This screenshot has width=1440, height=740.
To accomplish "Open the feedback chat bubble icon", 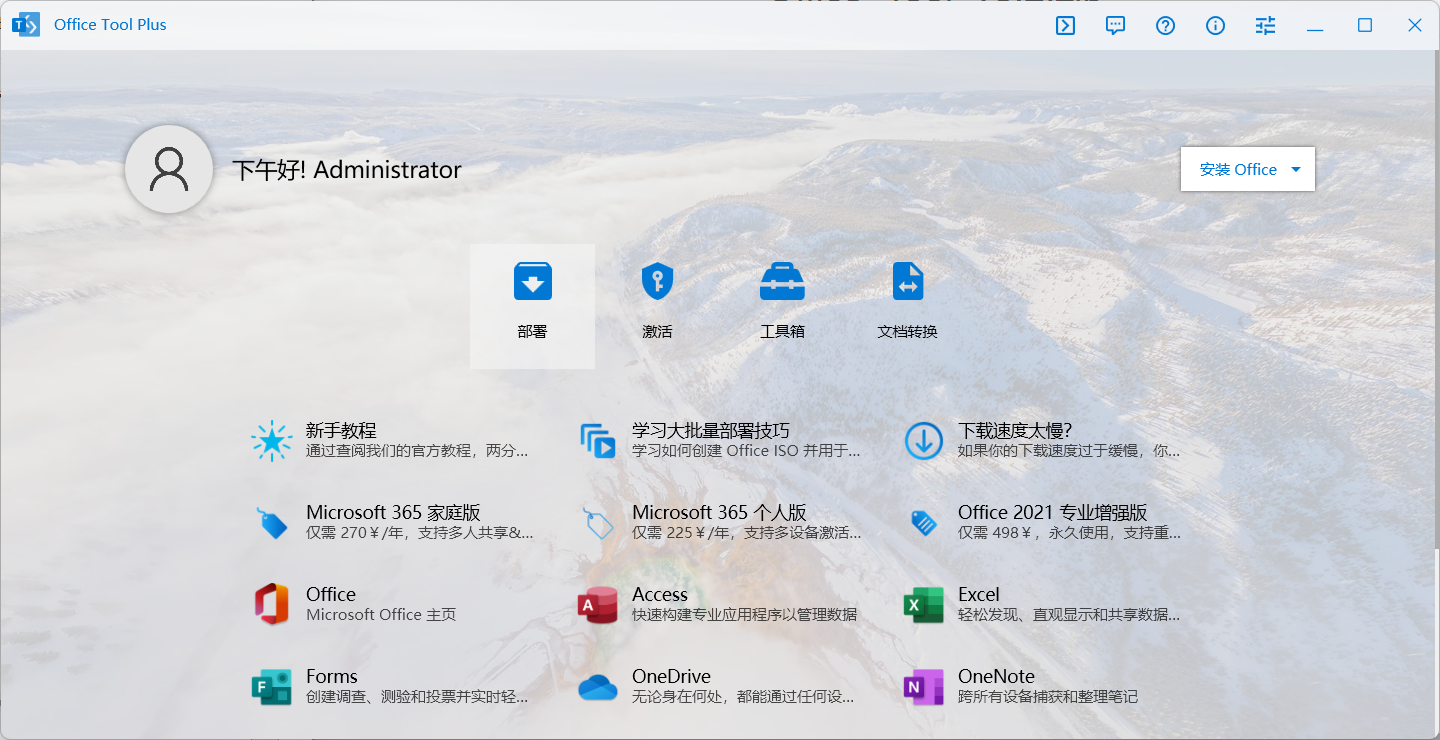I will tap(1115, 26).
